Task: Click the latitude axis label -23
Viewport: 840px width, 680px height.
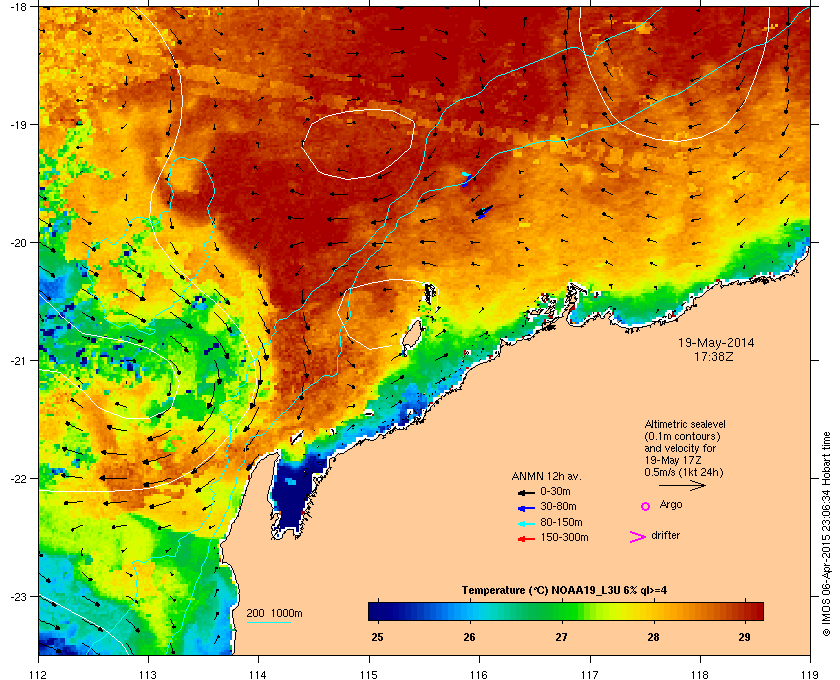Action: (x=18, y=596)
